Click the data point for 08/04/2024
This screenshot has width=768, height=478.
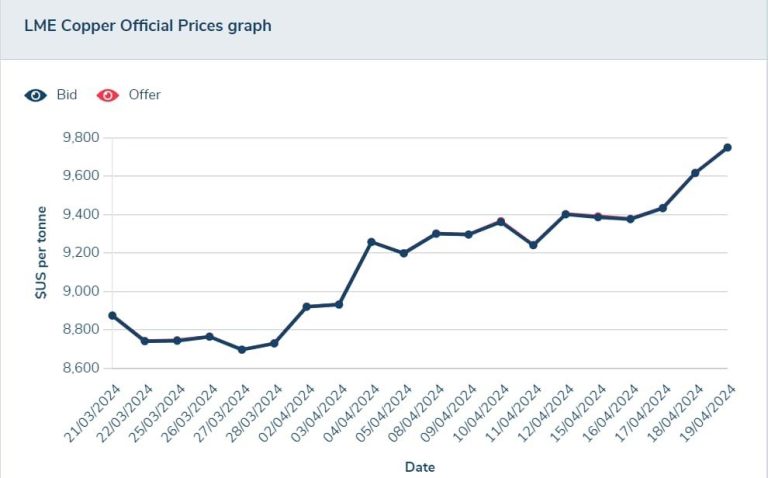[x=436, y=233]
